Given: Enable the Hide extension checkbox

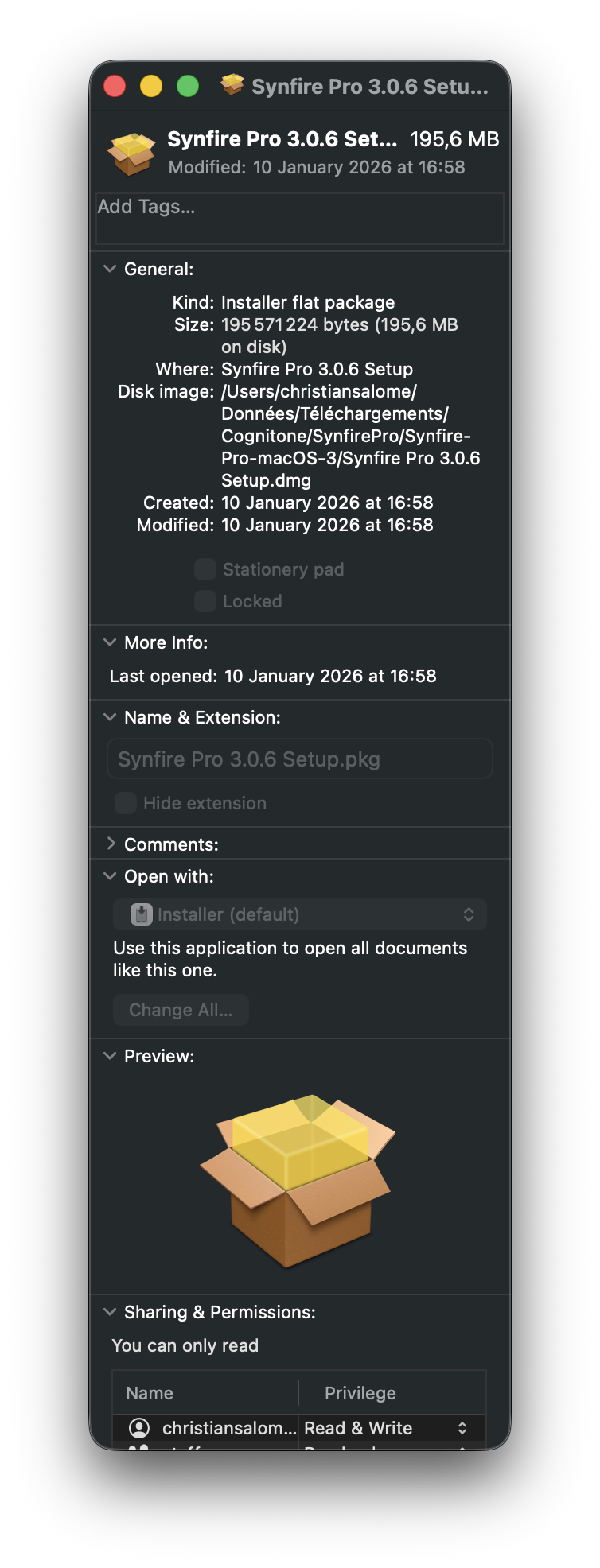Looking at the screenshot, I should pos(126,803).
